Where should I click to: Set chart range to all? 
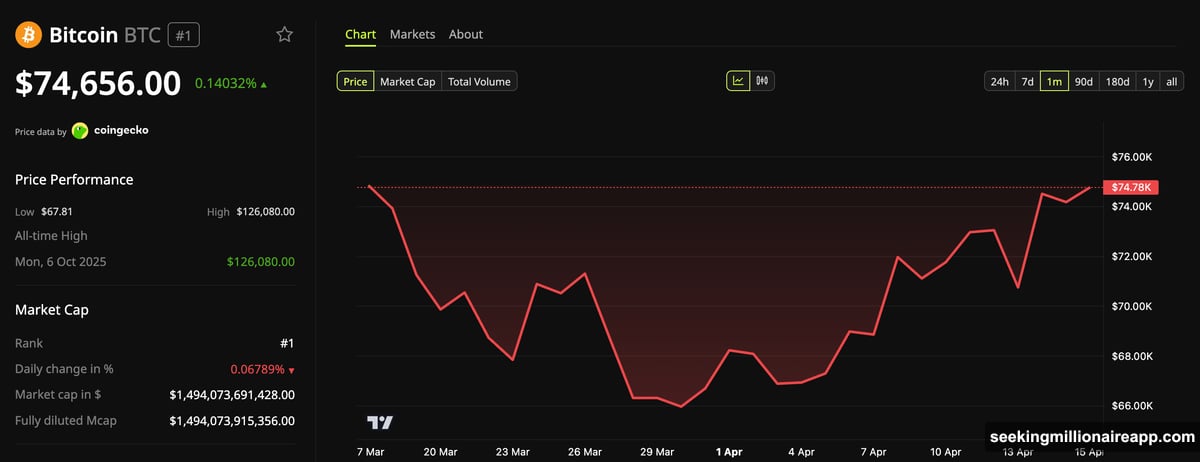1172,82
